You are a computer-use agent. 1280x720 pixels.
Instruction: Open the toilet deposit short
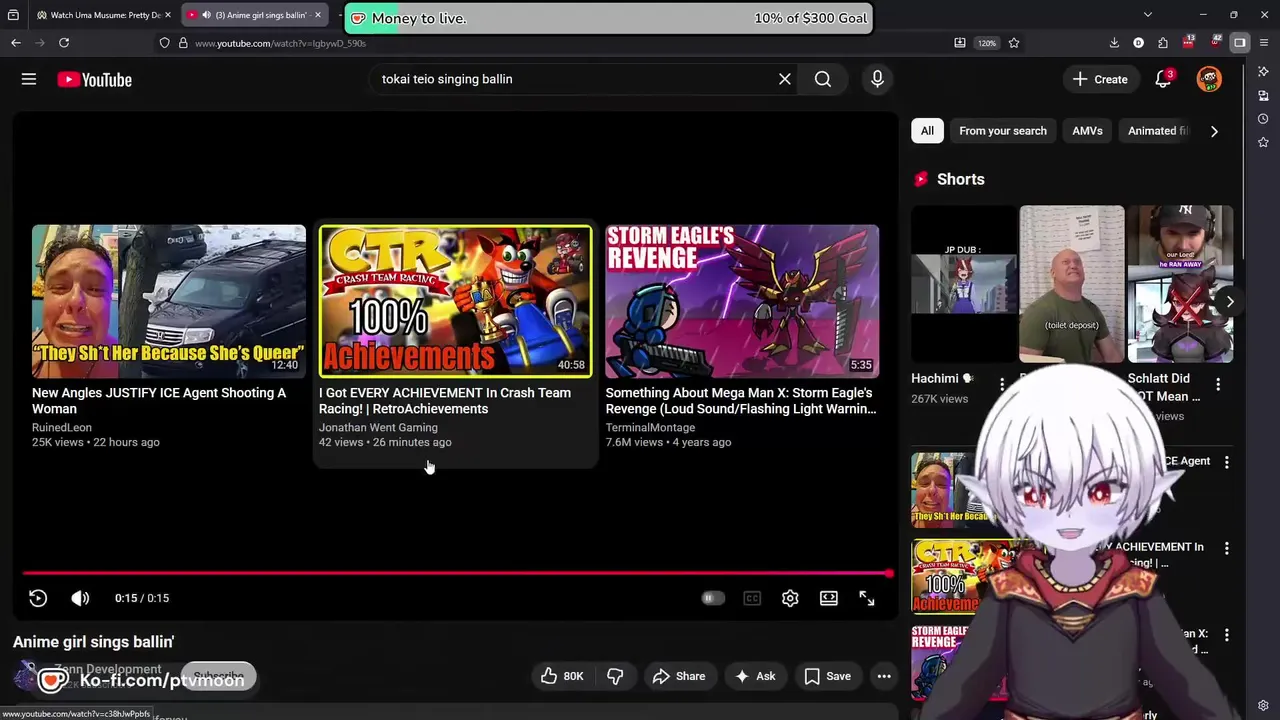point(1072,284)
